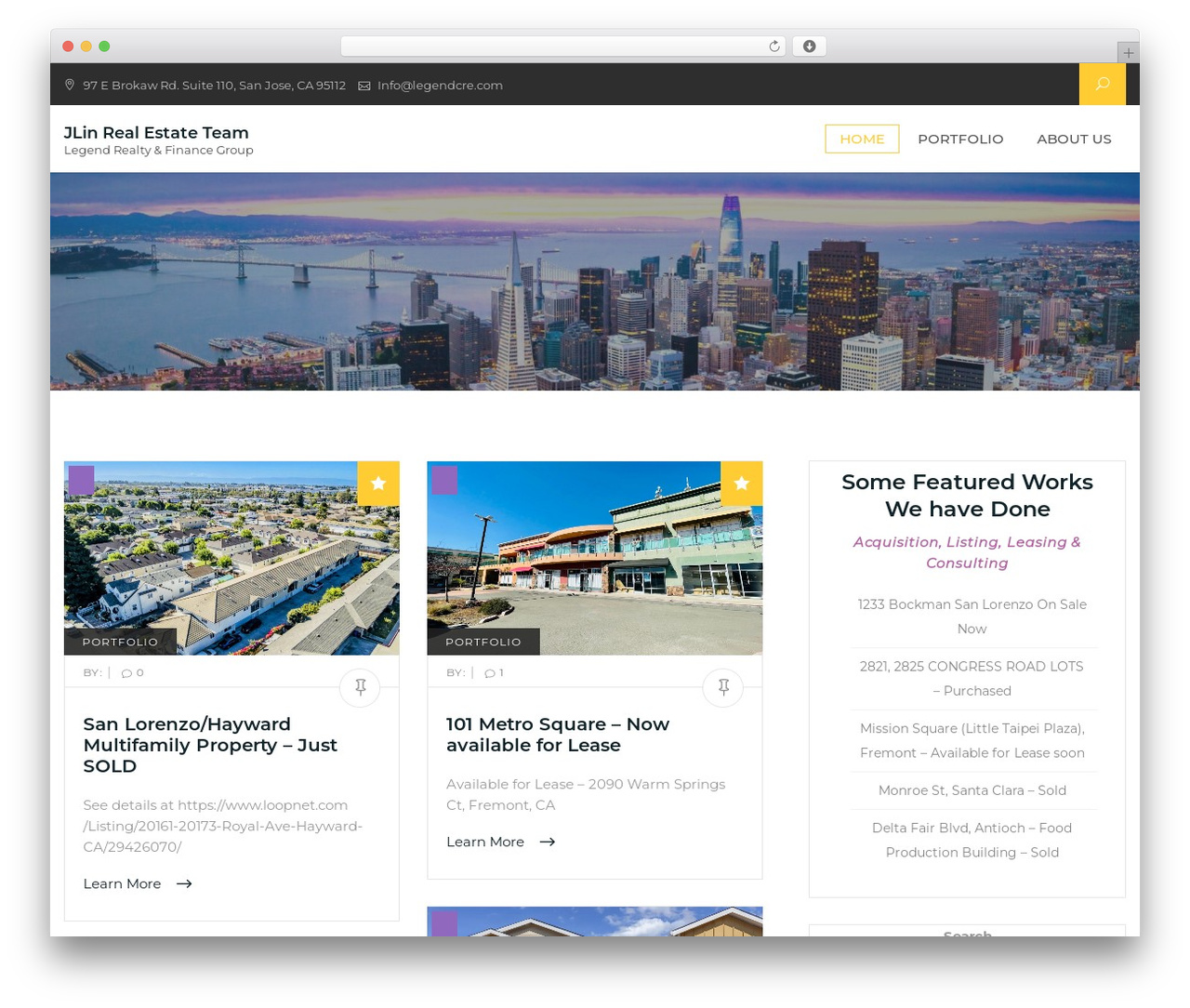Click JLin Real Estate Team site title

156,132
